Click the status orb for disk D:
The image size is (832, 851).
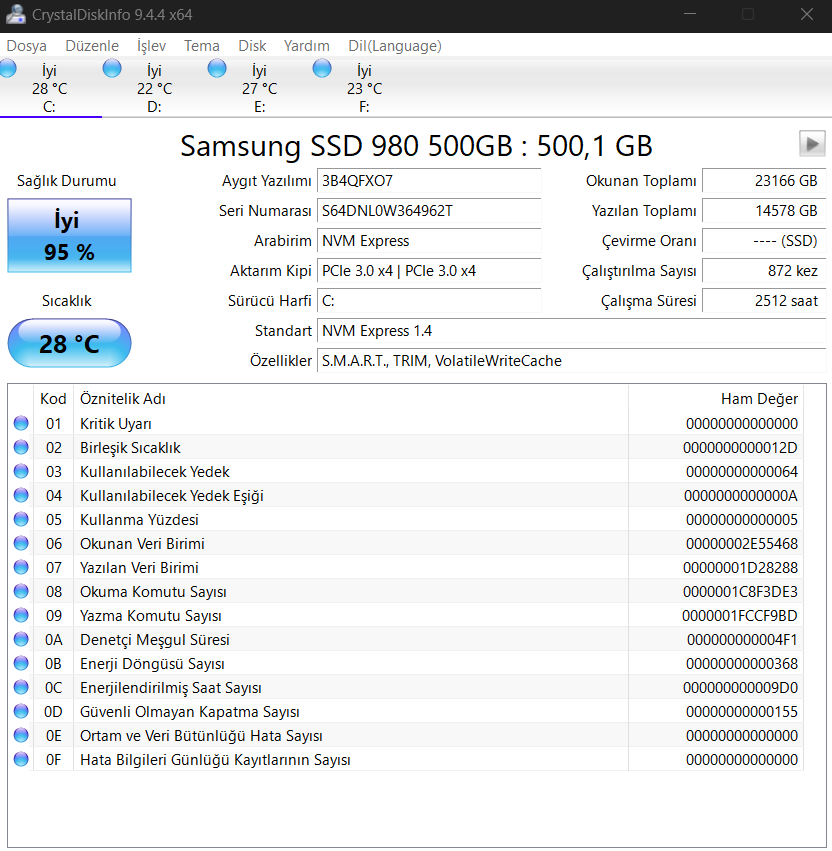(x=112, y=68)
